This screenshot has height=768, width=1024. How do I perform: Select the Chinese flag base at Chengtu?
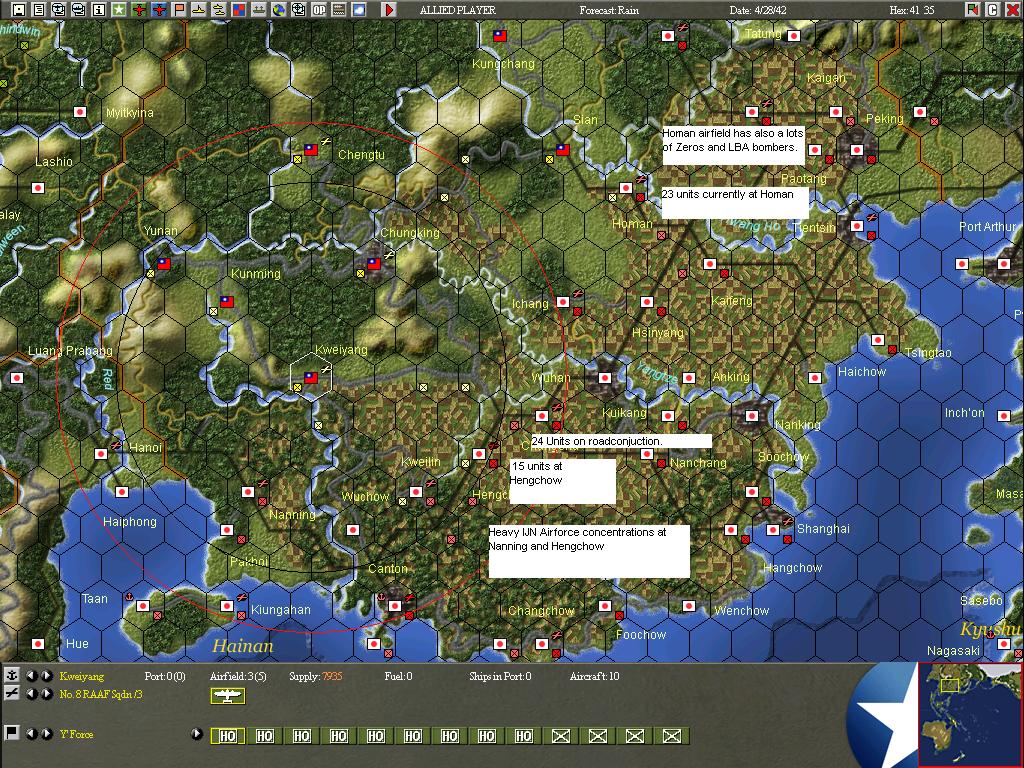311,150
